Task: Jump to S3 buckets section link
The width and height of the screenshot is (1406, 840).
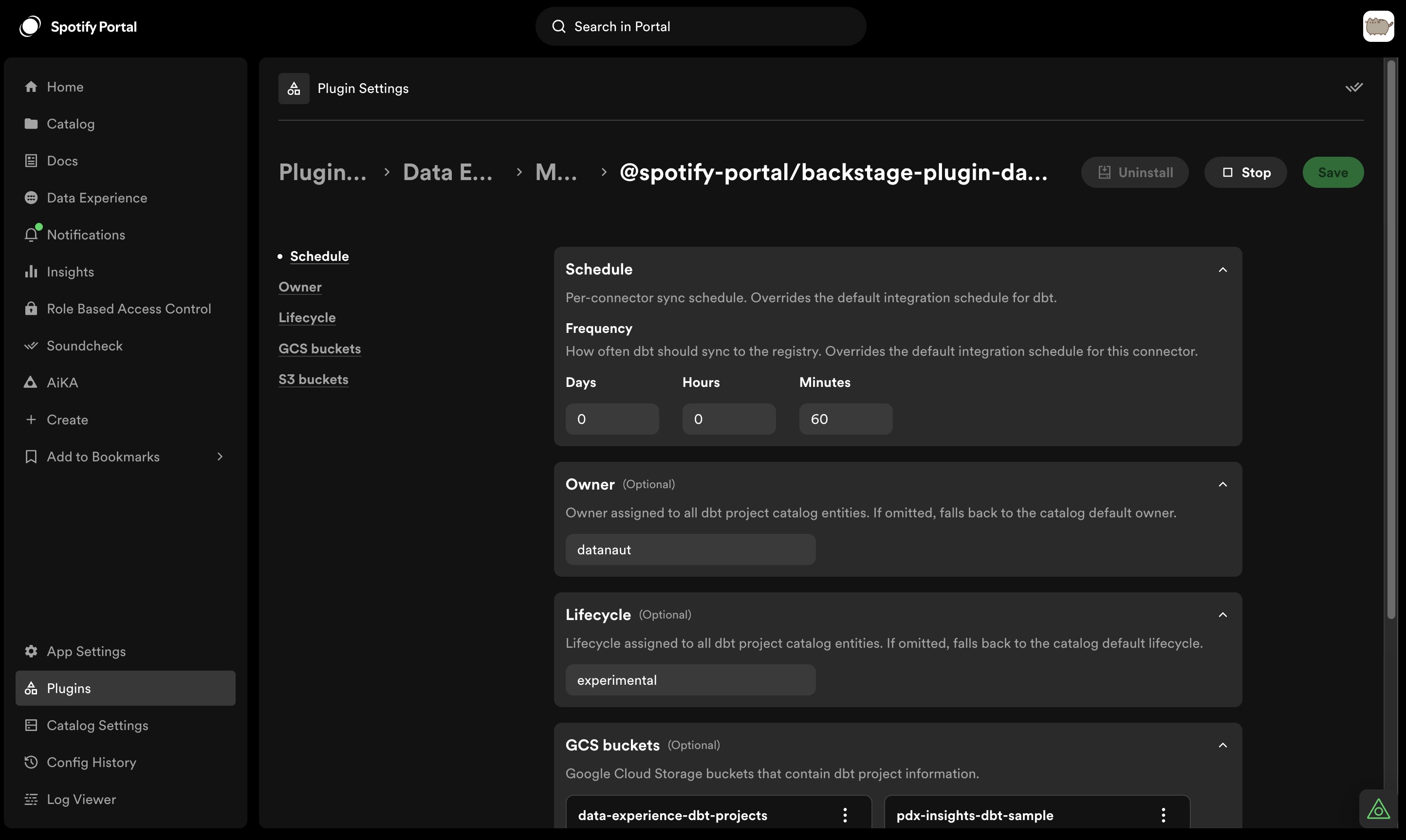Action: tap(313, 380)
